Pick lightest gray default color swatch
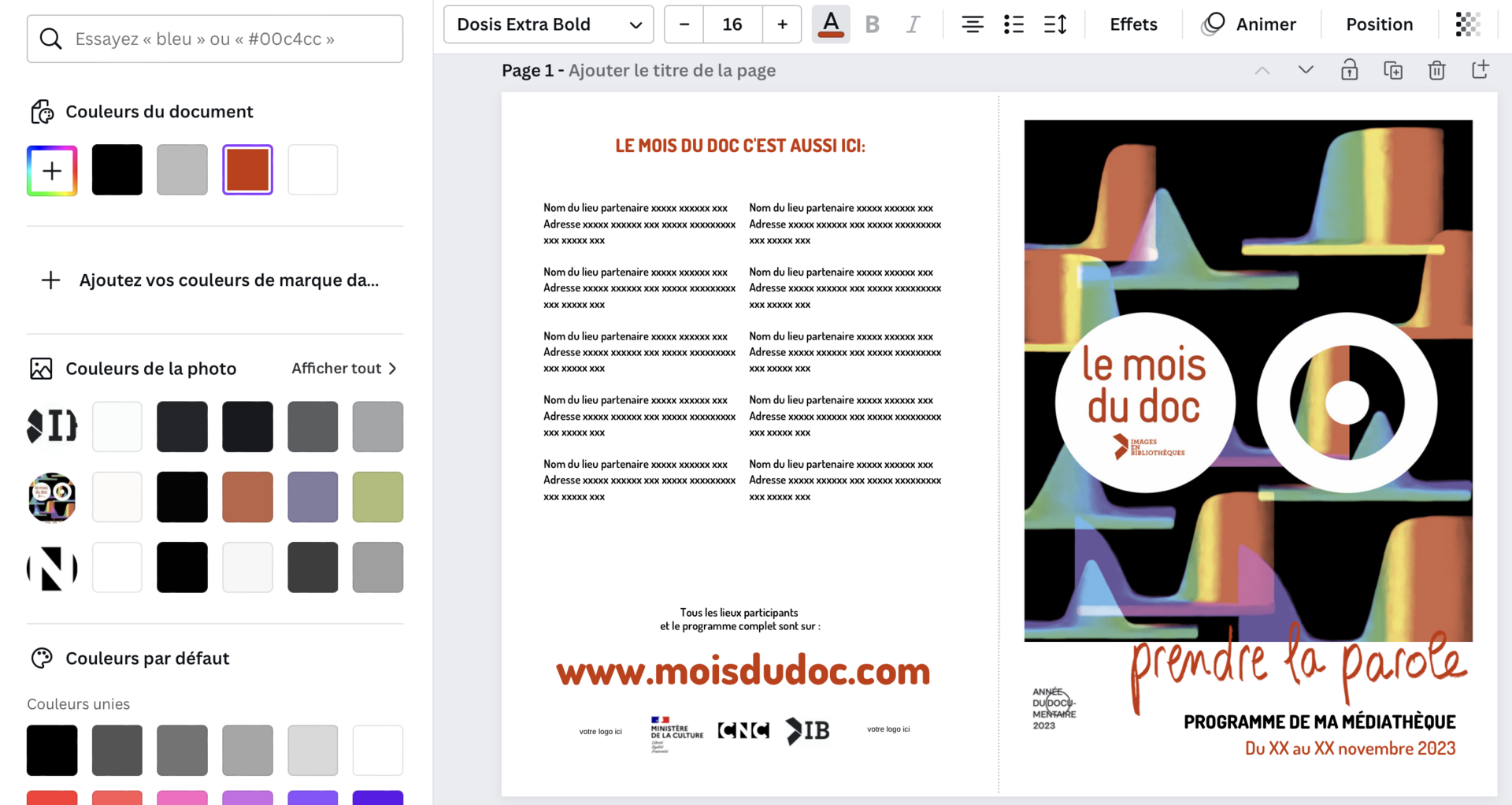Screen dimensions: 1512x805 tap(313, 751)
